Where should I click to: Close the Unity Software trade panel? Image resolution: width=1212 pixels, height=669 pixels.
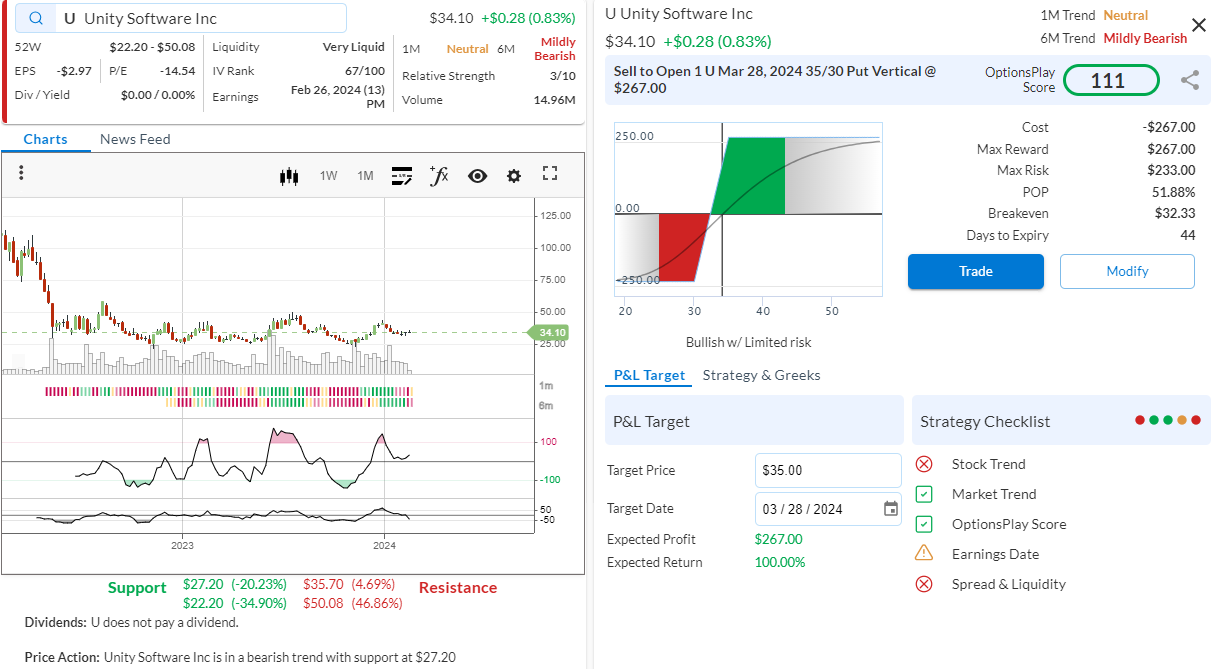click(1199, 25)
